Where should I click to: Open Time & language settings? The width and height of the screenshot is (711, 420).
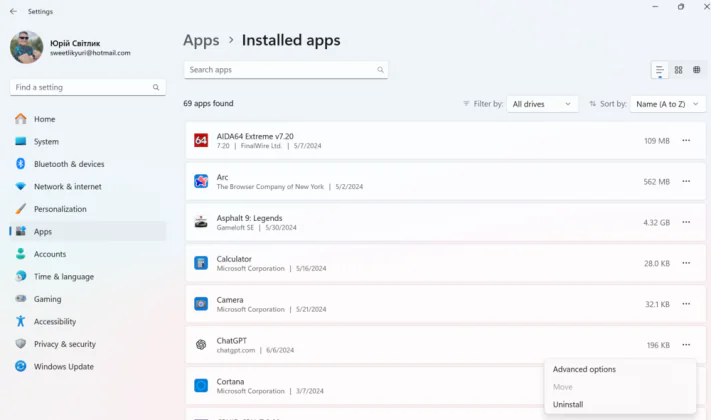click(88, 277)
